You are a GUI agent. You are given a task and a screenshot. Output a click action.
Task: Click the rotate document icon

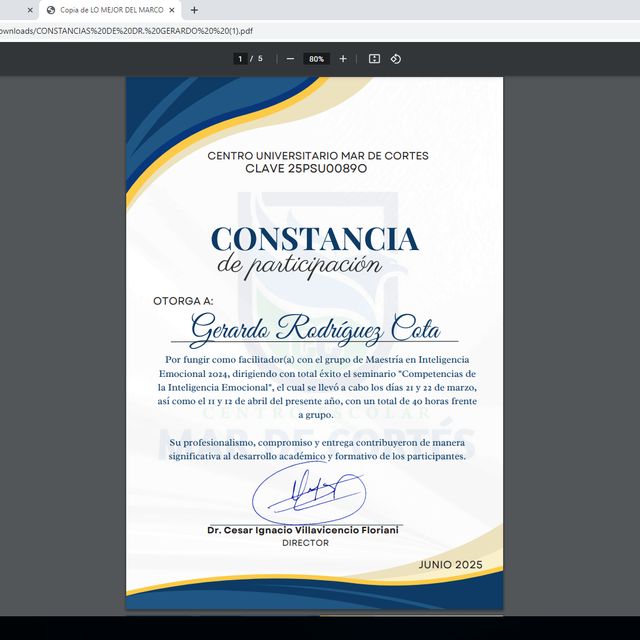396,59
